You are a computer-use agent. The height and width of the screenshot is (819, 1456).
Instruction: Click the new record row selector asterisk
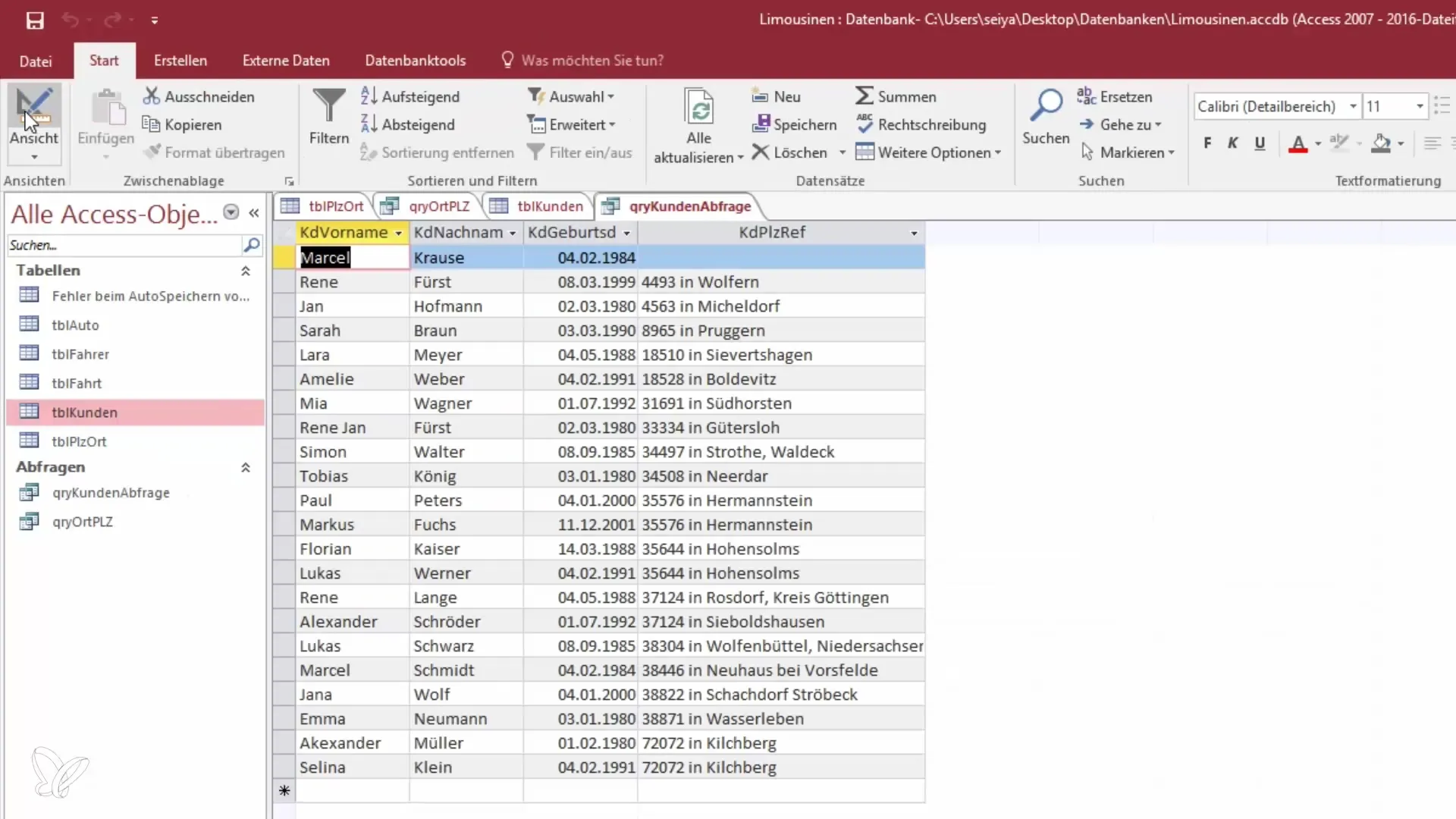pyautogui.click(x=284, y=791)
